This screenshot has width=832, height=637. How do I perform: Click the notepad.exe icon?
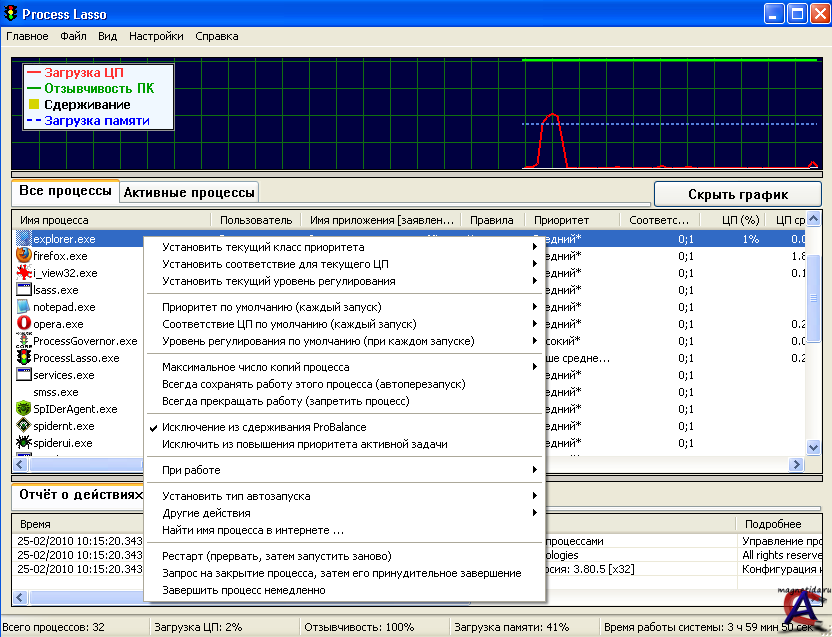coord(24,307)
